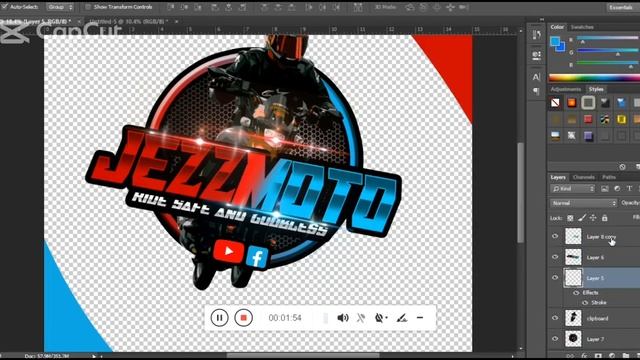Pause the screen recording
The width and height of the screenshot is (640, 360).
pyautogui.click(x=219, y=318)
